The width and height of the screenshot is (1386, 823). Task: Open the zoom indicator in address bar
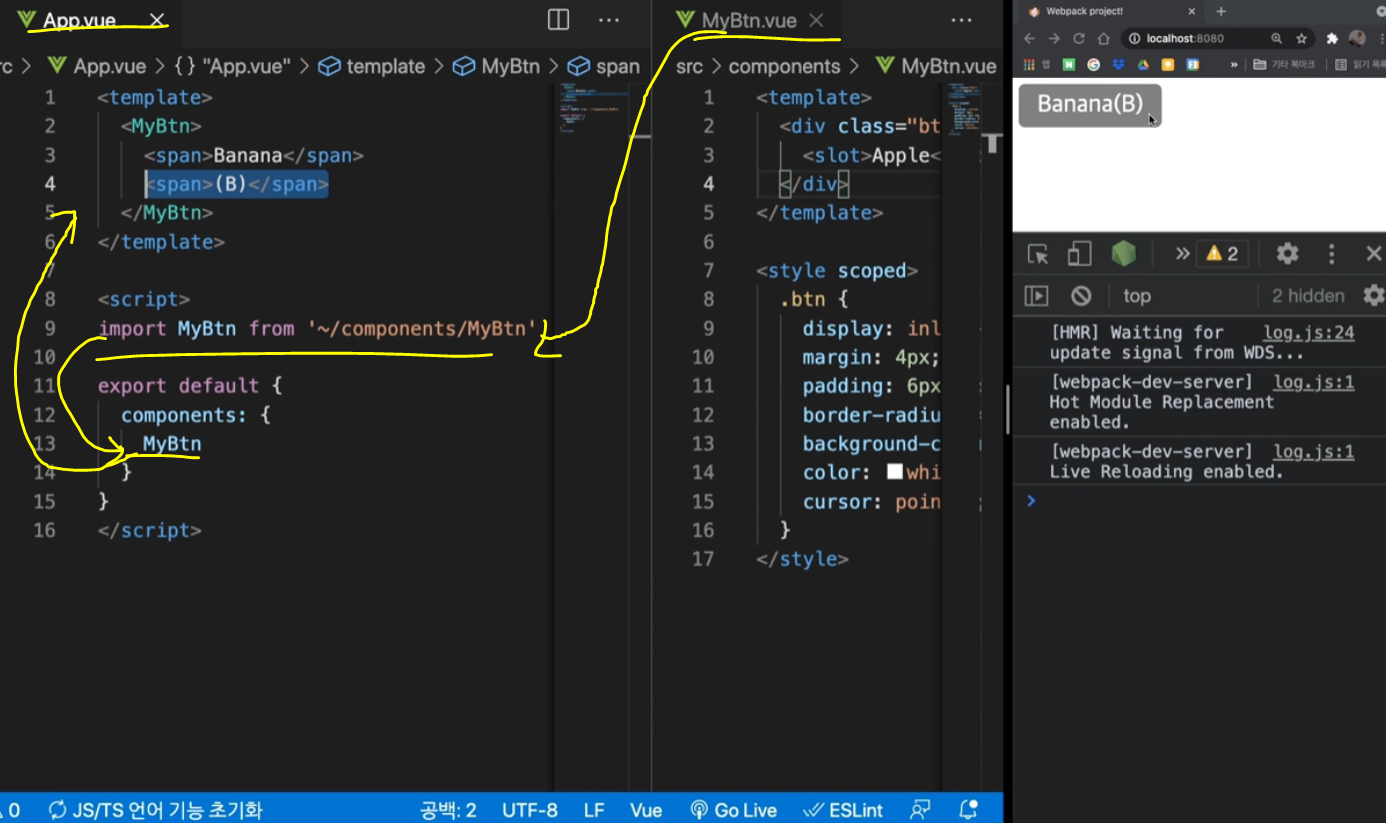pos(1277,38)
